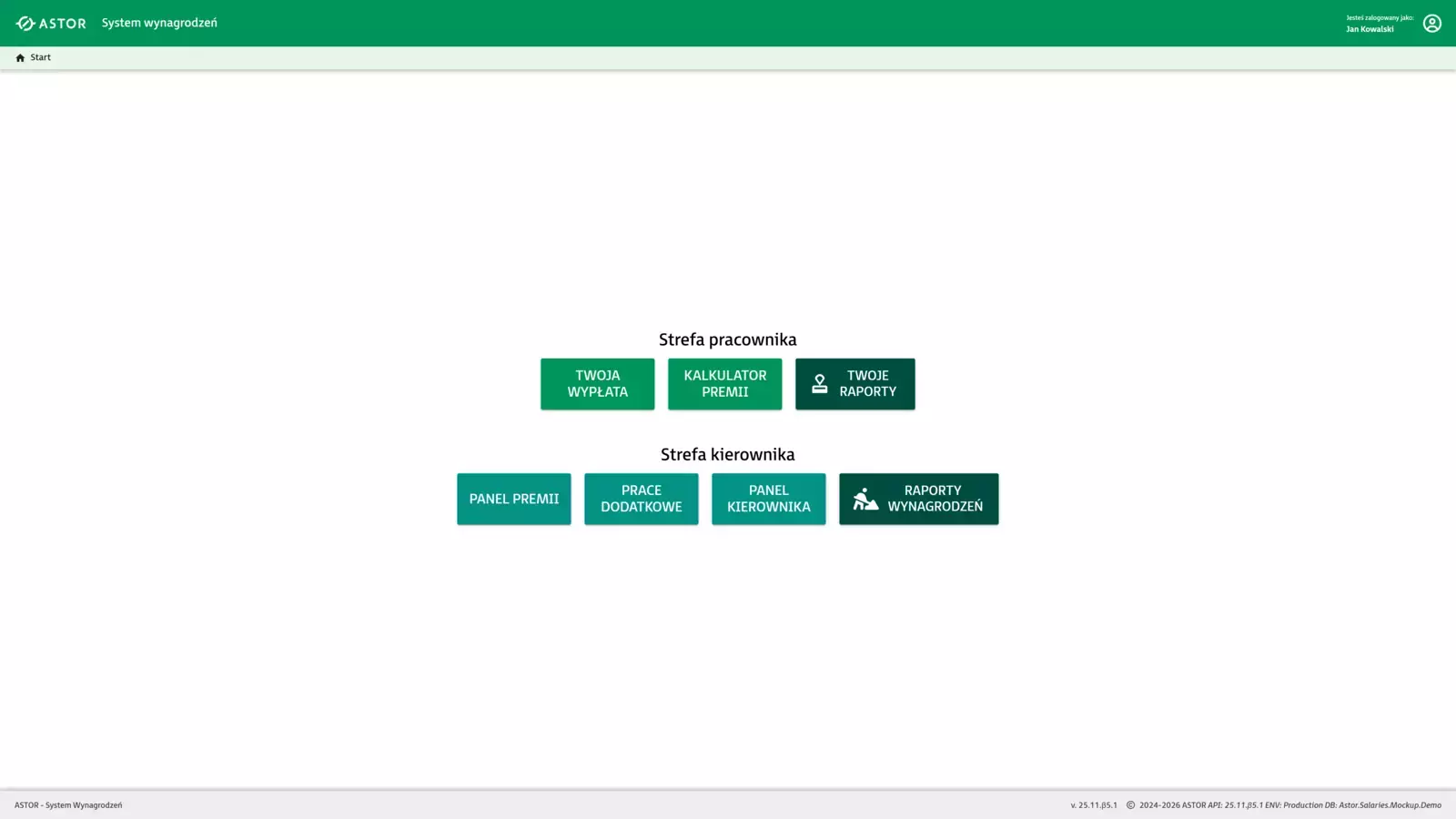Open the user account profile icon
The height and width of the screenshot is (819, 1456).
point(1431,24)
